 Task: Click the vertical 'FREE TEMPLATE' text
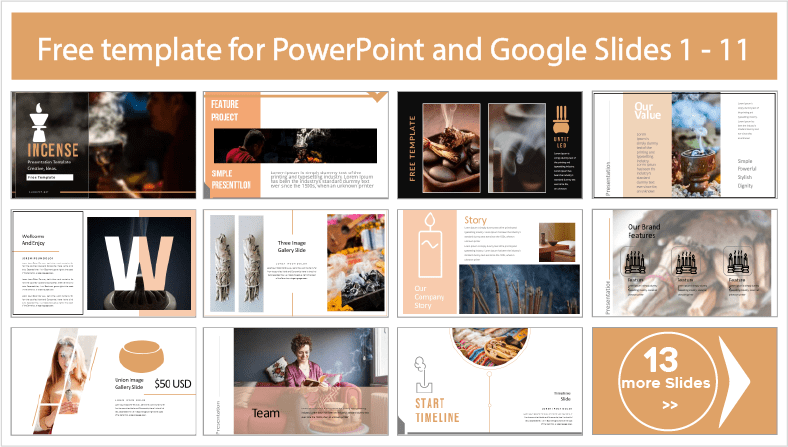click(413, 148)
